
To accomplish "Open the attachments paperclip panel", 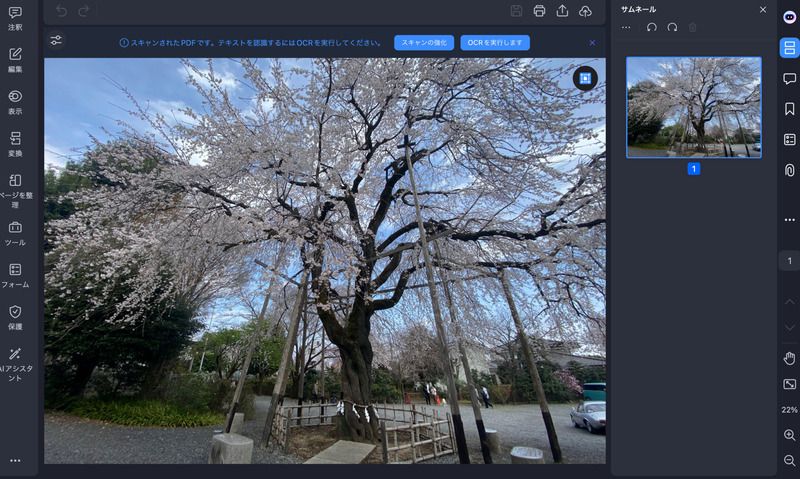I will [x=789, y=170].
